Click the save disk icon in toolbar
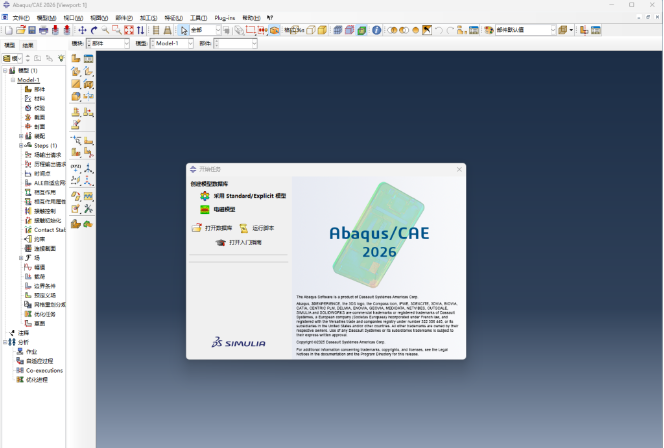Viewport: 664px width, 448px height. tap(31, 30)
